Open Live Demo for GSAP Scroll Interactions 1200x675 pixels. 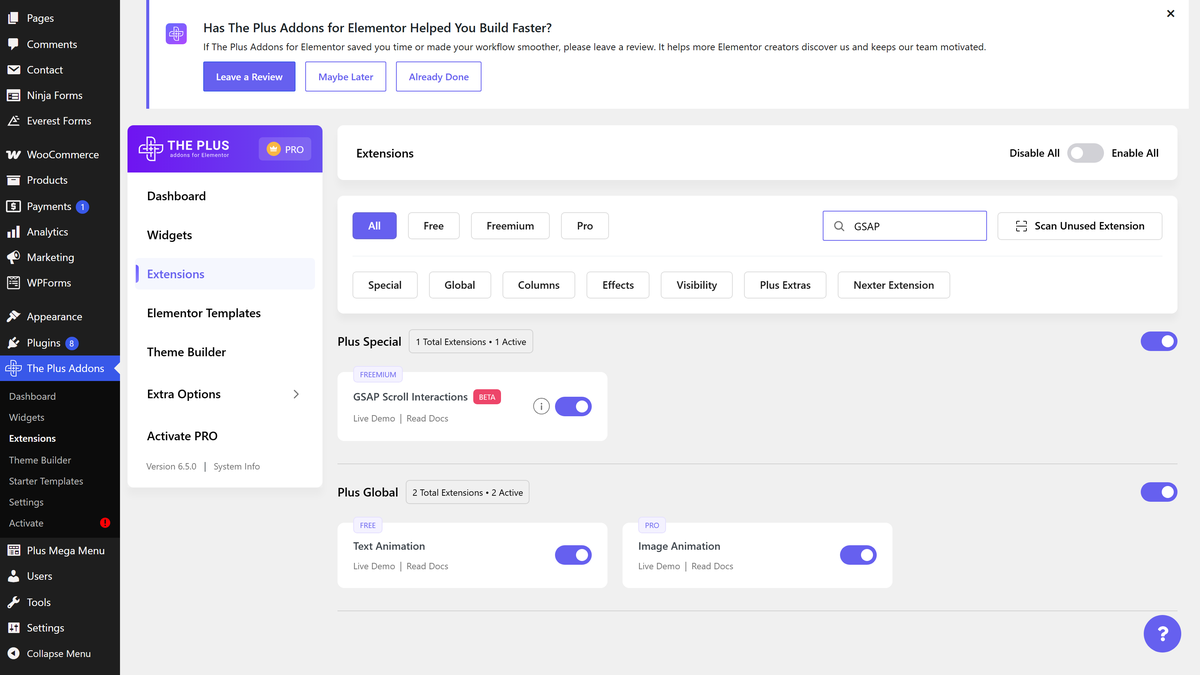click(374, 419)
